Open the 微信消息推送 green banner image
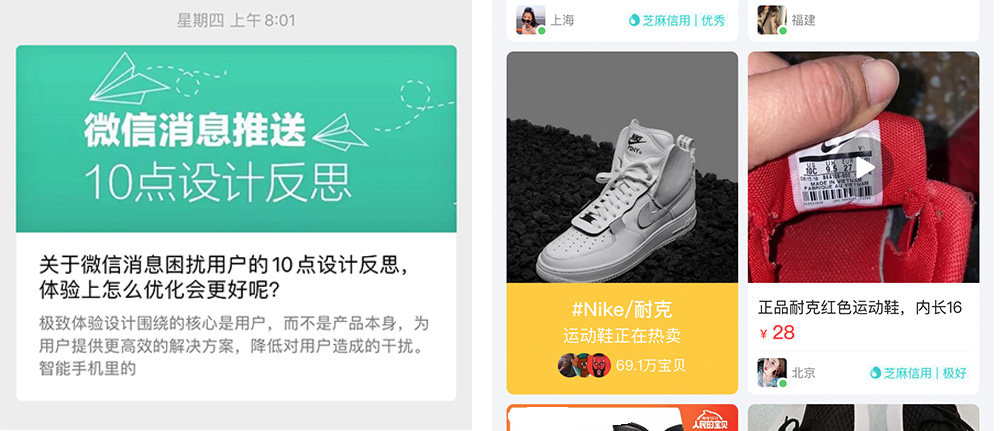The width and height of the screenshot is (1000, 431). click(x=237, y=138)
